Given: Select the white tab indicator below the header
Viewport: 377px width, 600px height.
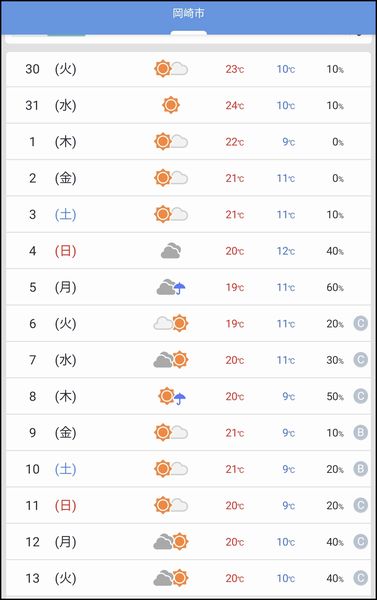Looking at the screenshot, I should pos(188,33).
